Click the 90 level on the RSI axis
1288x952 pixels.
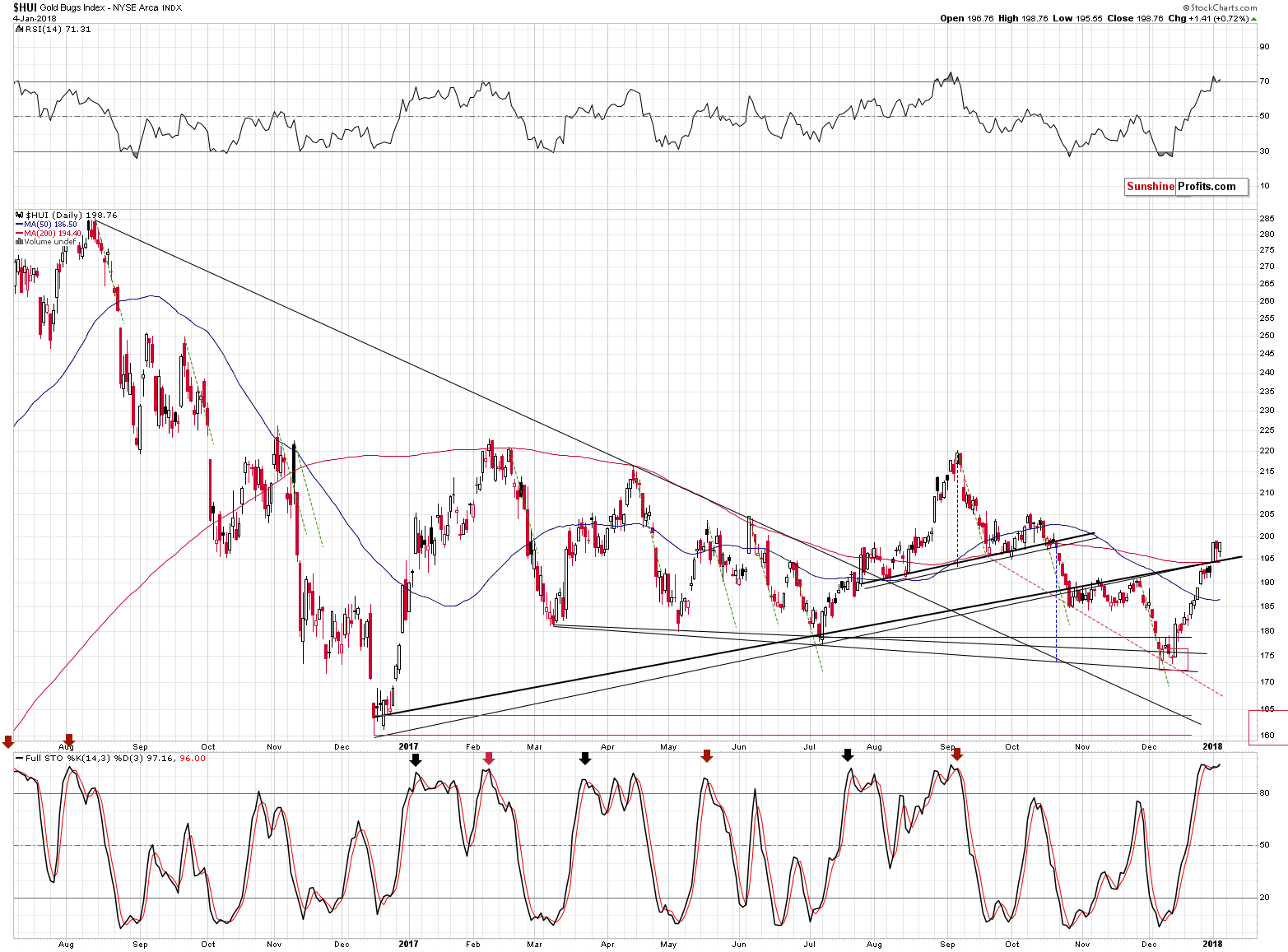tap(1264, 47)
